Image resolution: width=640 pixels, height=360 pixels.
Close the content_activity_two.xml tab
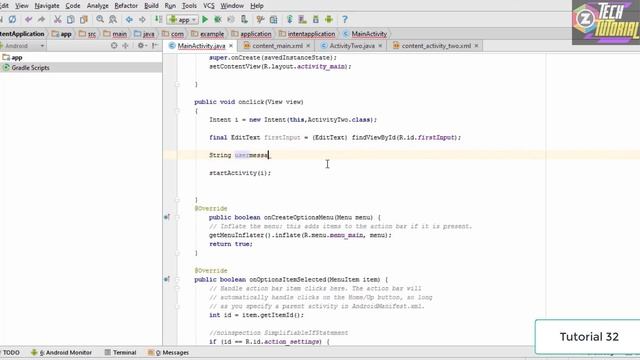[x=476, y=46]
